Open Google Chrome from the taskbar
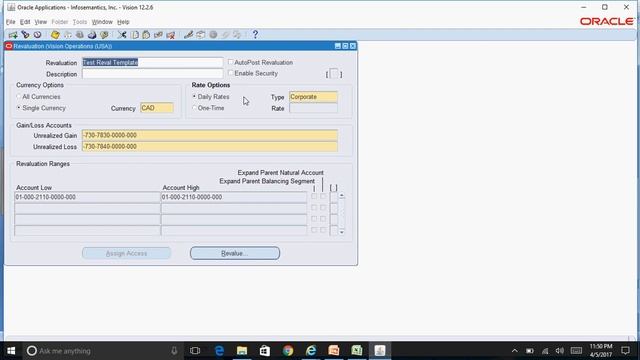The height and width of the screenshot is (360, 640). (288, 351)
